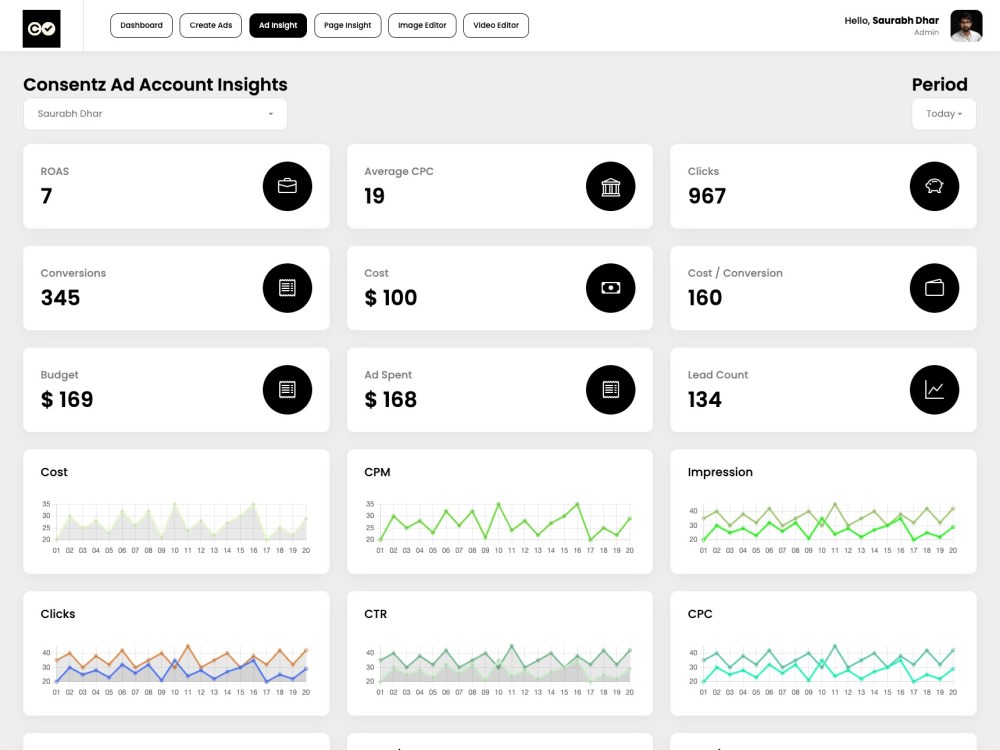This screenshot has height=750, width=1000.
Task: Click the Average CPC value 19
Action: point(374,196)
